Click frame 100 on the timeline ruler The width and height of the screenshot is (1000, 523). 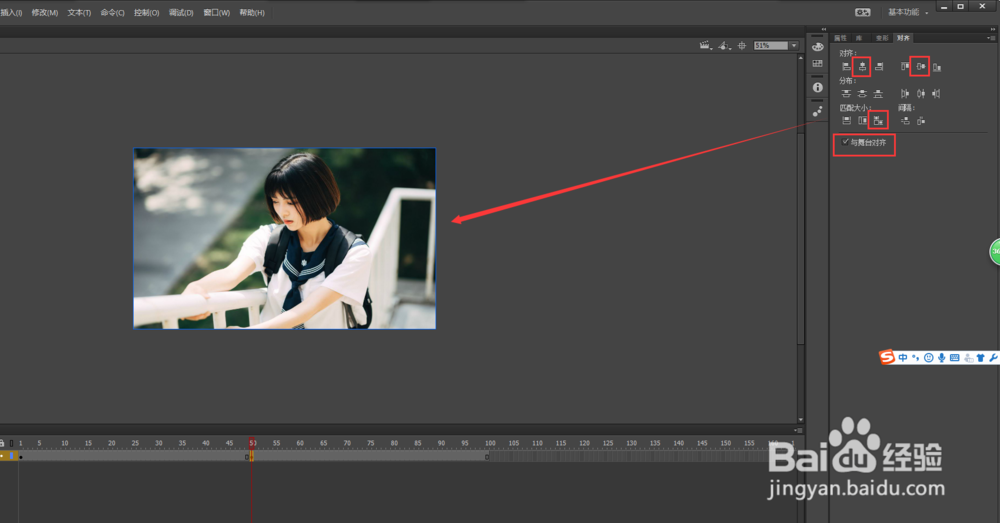tap(490, 443)
